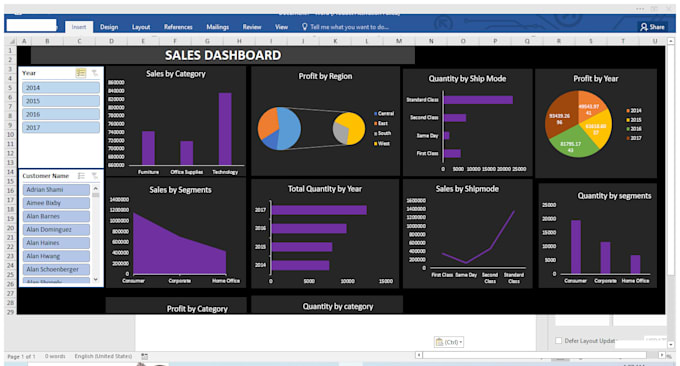Click '0 words' count in status bar

(55, 356)
